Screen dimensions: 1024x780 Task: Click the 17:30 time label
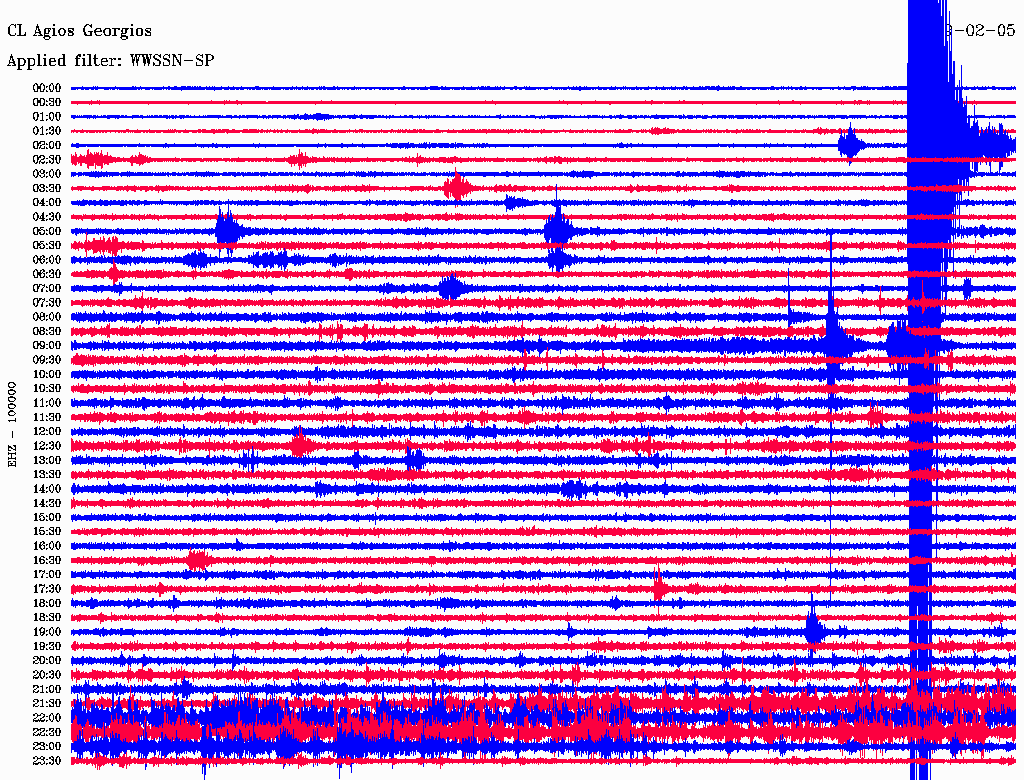tap(47, 589)
